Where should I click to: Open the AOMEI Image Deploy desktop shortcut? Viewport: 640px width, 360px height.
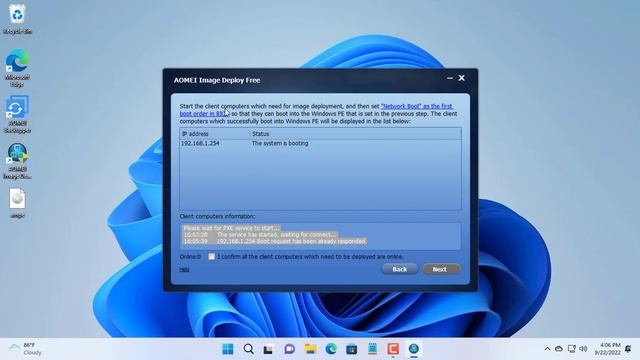(x=17, y=161)
